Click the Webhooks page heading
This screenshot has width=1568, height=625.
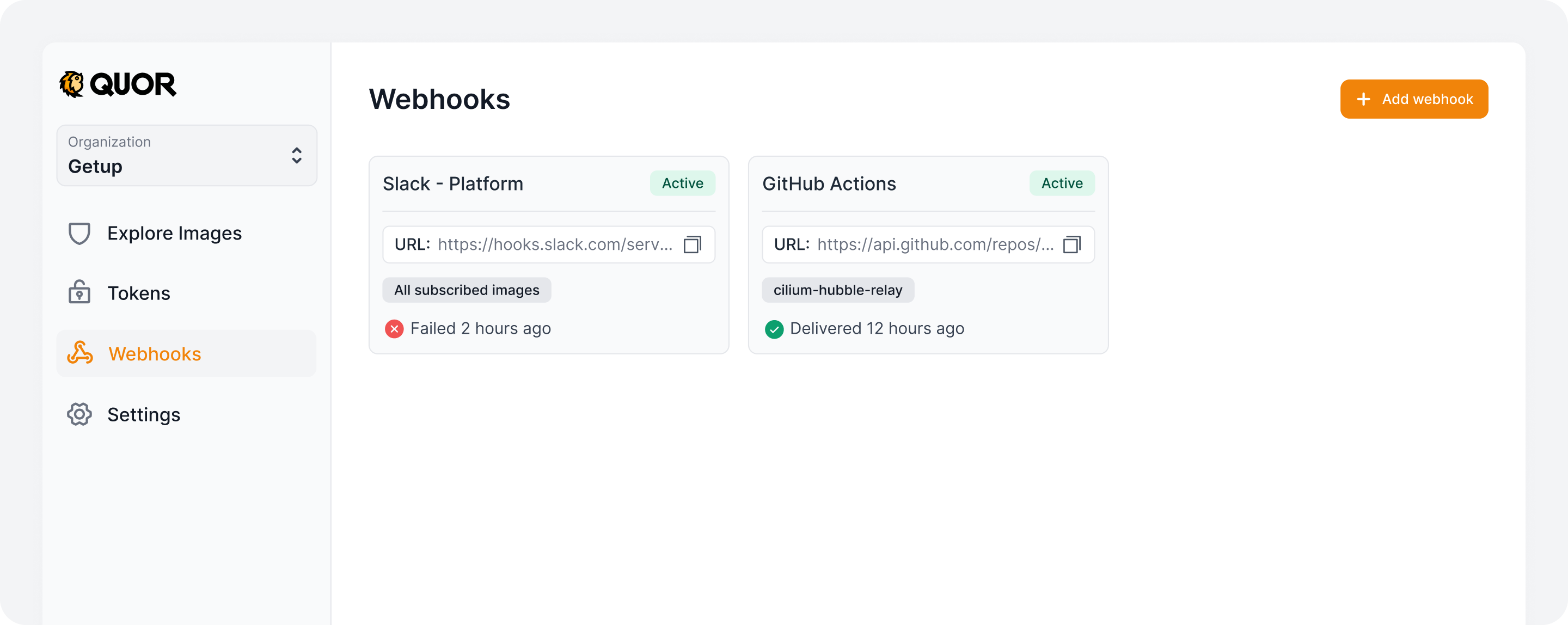point(439,99)
